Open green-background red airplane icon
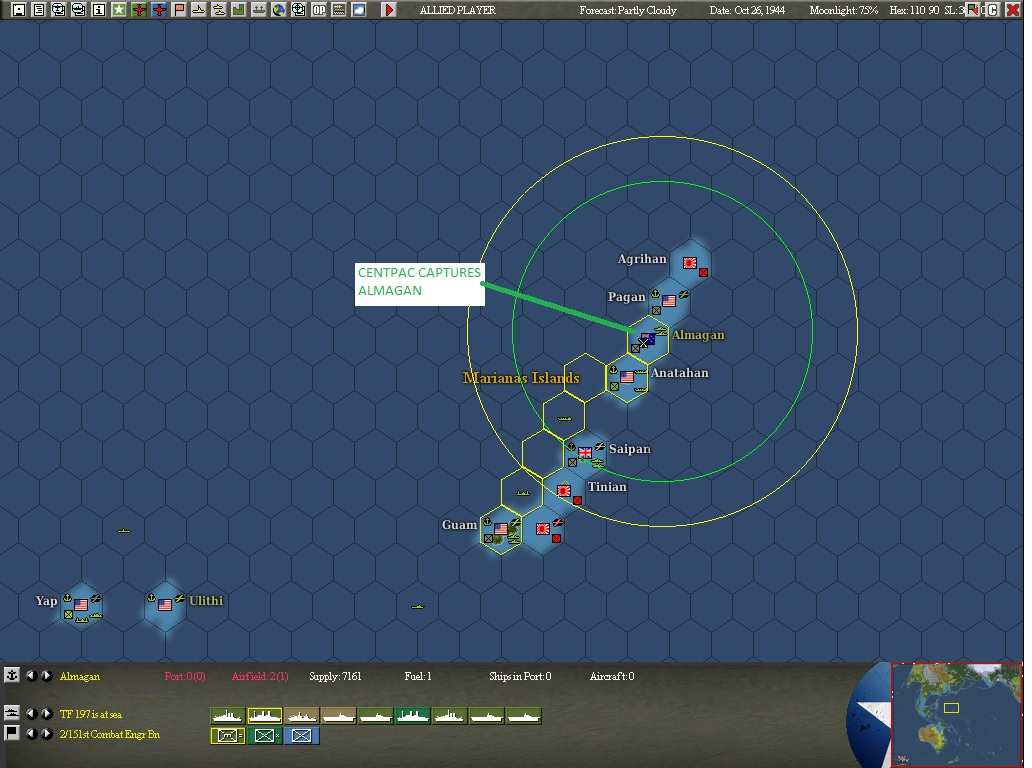1032x768 pixels. [x=139, y=10]
